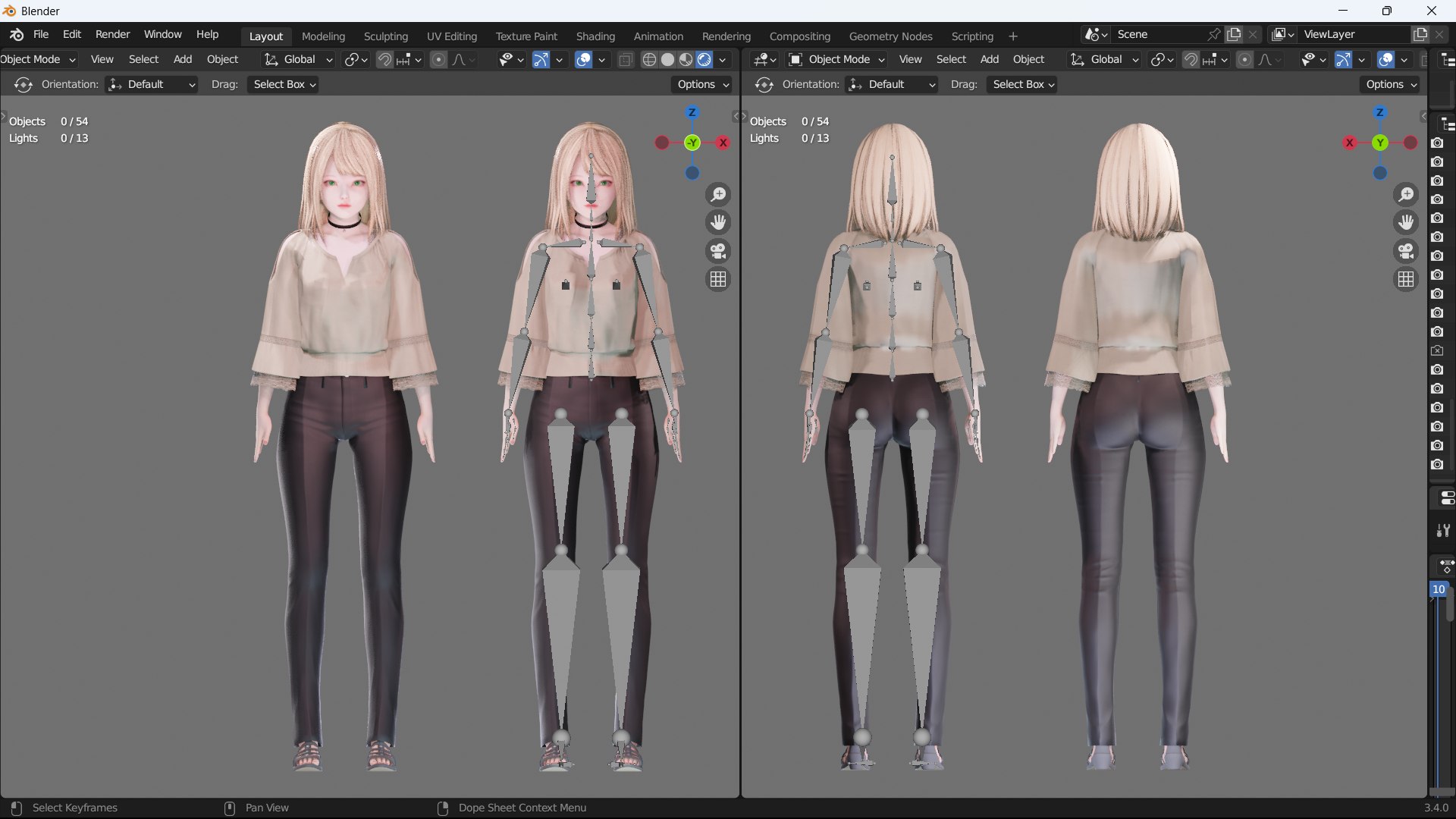Toggle snapping magnet in left viewport
This screenshot has height=819, width=1456.
point(385,60)
